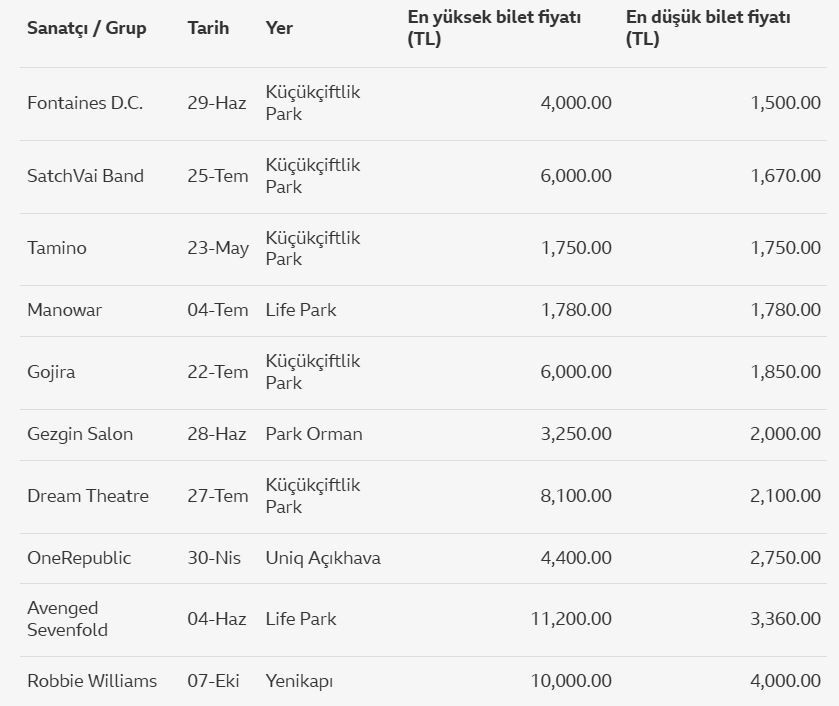Screen dimensions: 839x706
Task: Click the En yüksek bilet fiyatı header
Action: tap(494, 28)
